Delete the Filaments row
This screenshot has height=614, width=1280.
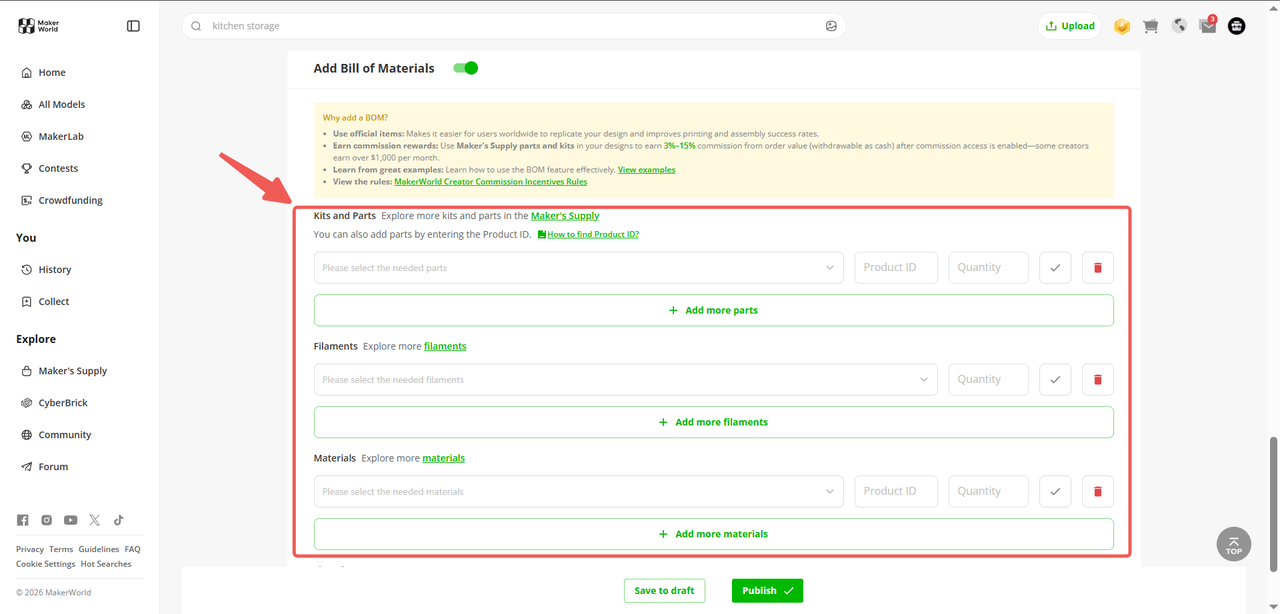(1098, 380)
